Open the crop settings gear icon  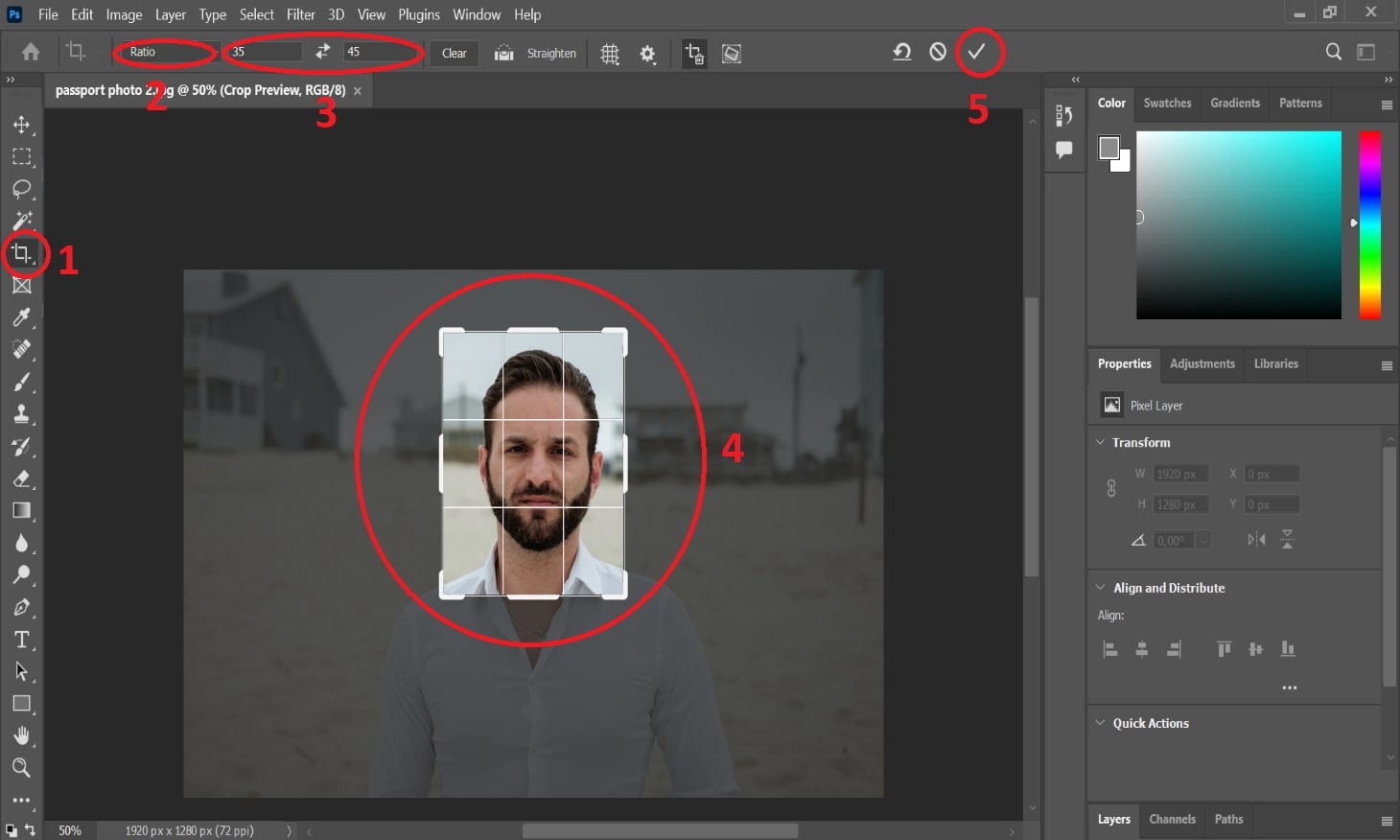648,54
